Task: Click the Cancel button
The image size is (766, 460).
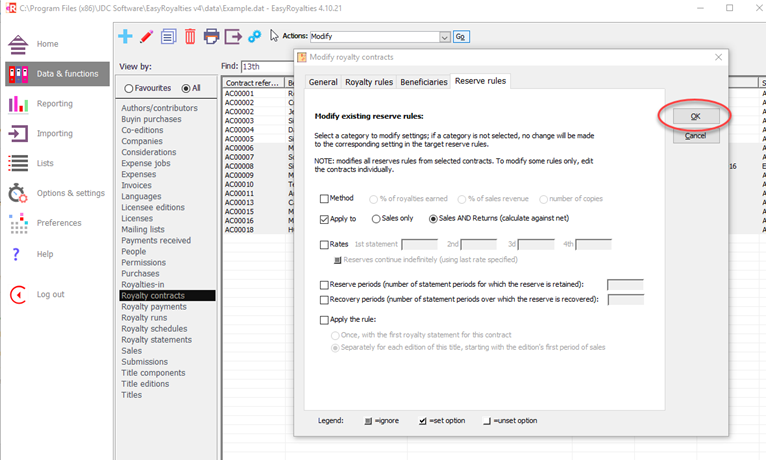Action: point(696,136)
